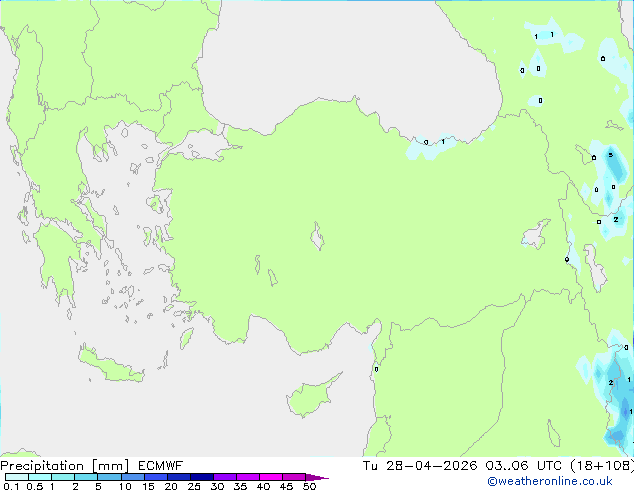Choose the dark navy legend swatch between 25 and 30
Screen dimensions: 634x490
202,477
